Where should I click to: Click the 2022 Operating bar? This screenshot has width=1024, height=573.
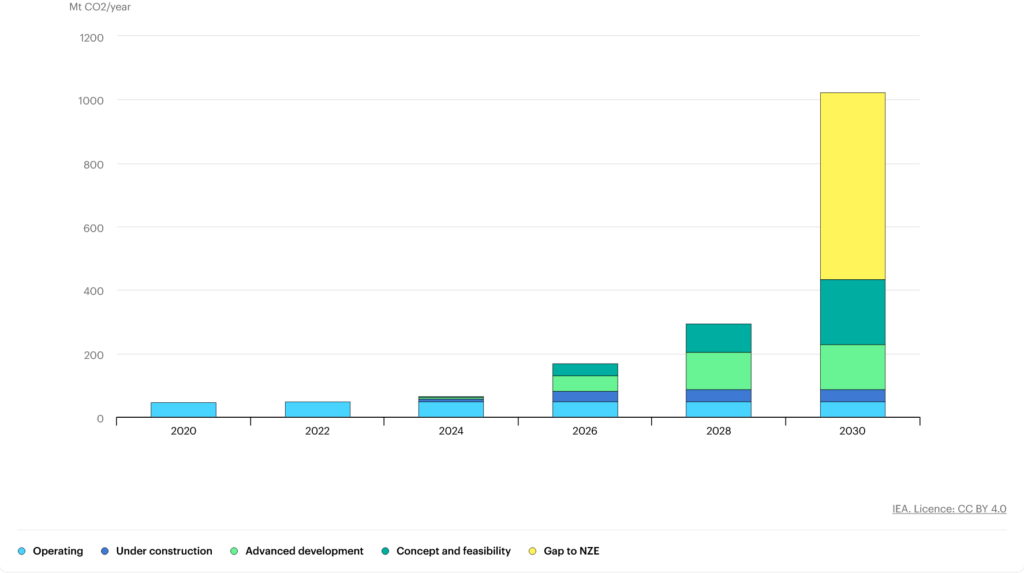[317, 410]
